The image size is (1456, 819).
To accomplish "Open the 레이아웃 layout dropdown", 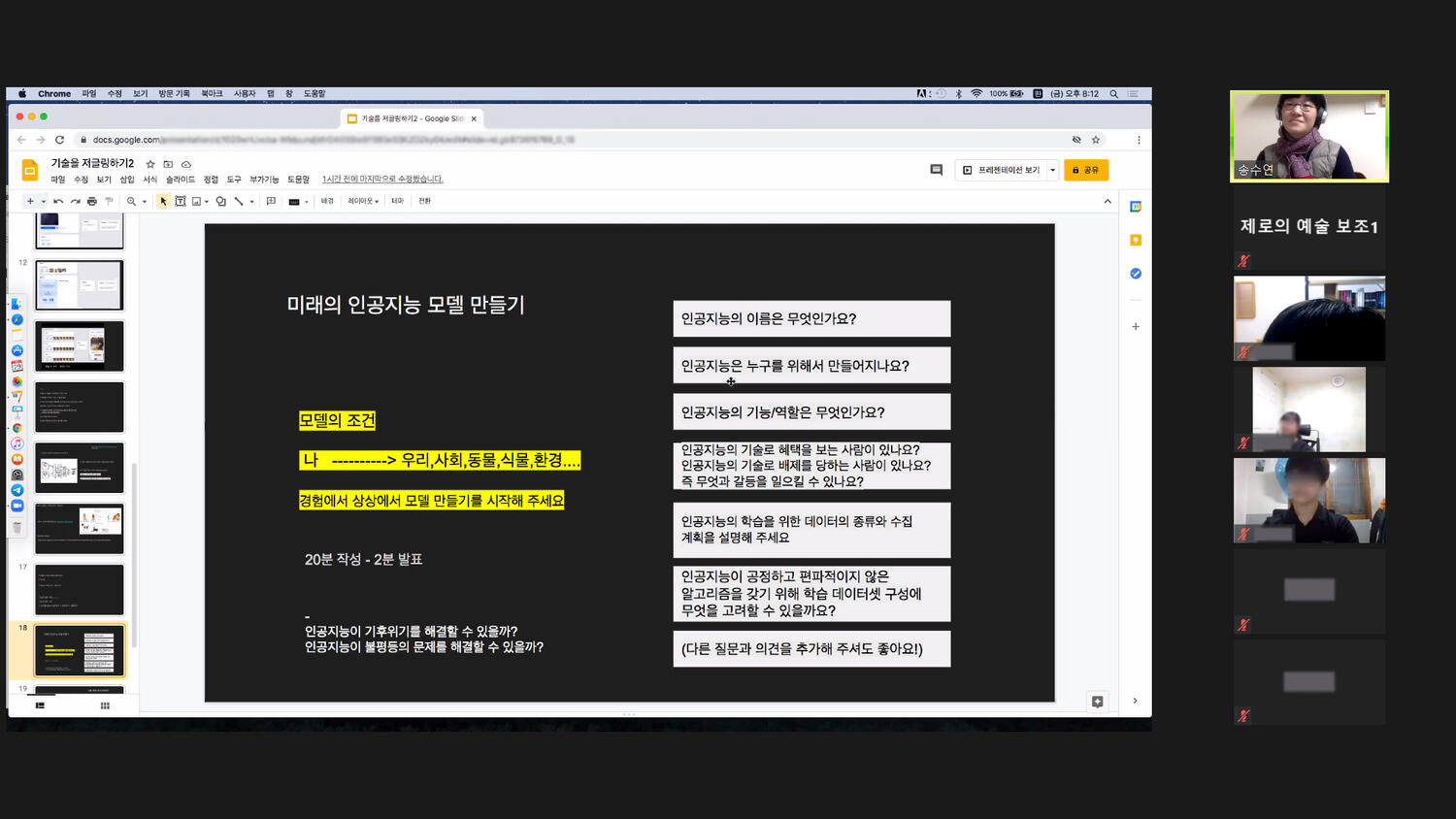I will 363,202.
